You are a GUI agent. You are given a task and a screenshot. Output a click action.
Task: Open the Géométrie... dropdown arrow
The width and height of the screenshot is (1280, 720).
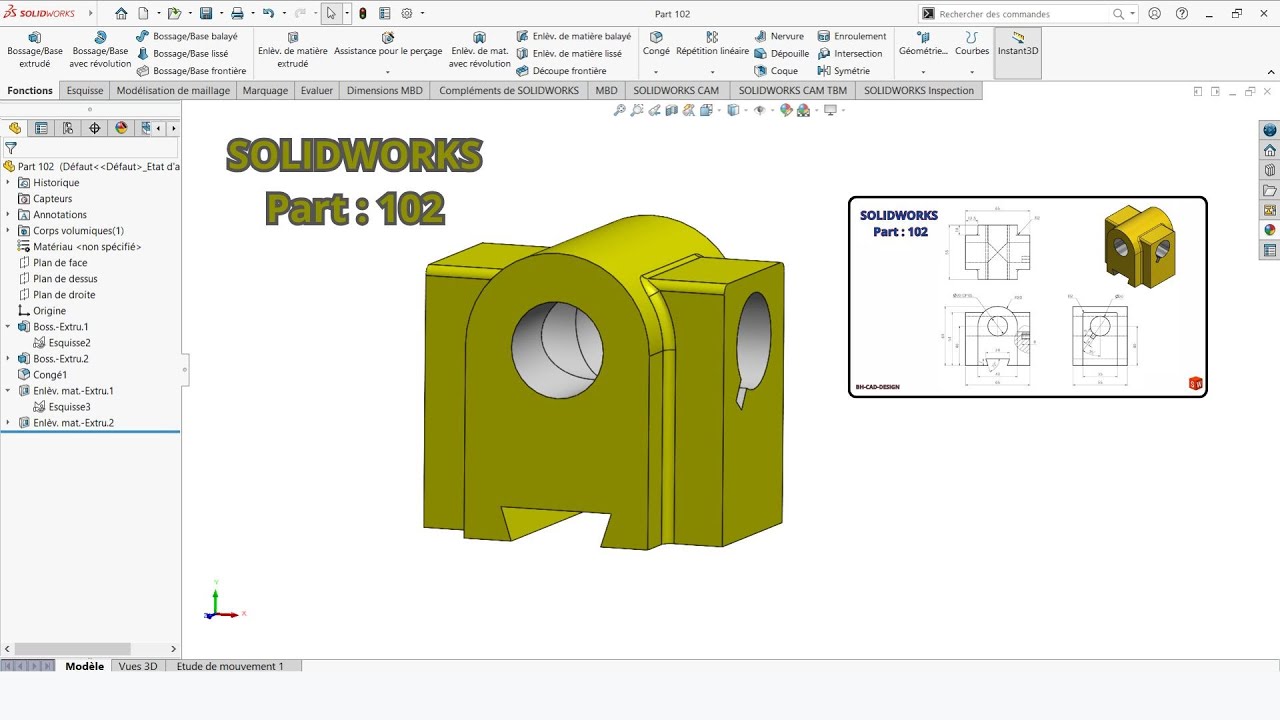tap(923, 72)
